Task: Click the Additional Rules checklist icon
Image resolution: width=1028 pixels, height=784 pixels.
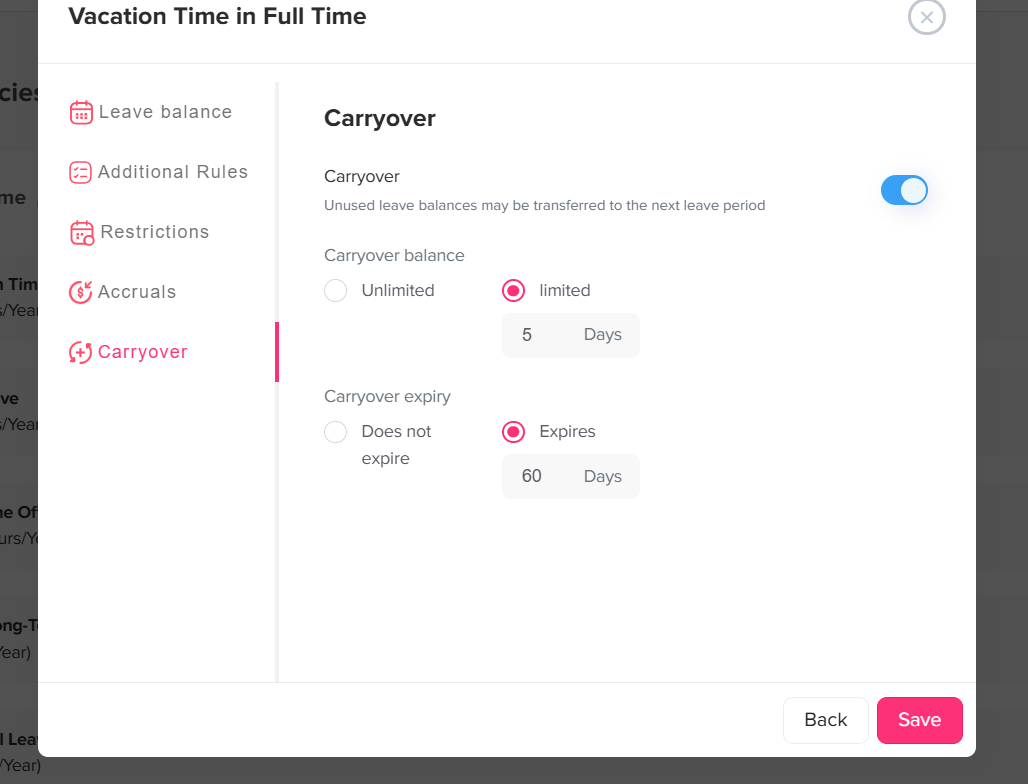Action: tap(81, 172)
